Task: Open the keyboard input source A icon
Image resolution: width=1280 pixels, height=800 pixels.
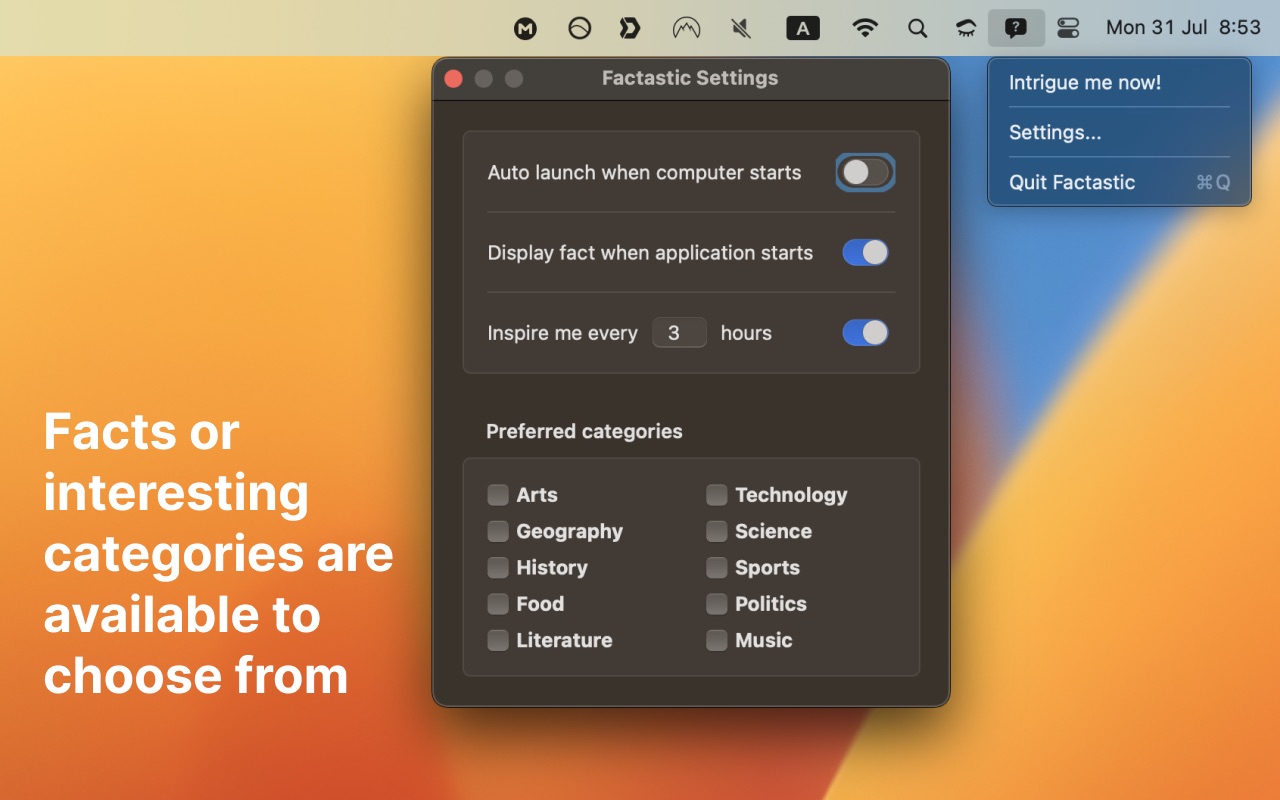Action: point(802,29)
